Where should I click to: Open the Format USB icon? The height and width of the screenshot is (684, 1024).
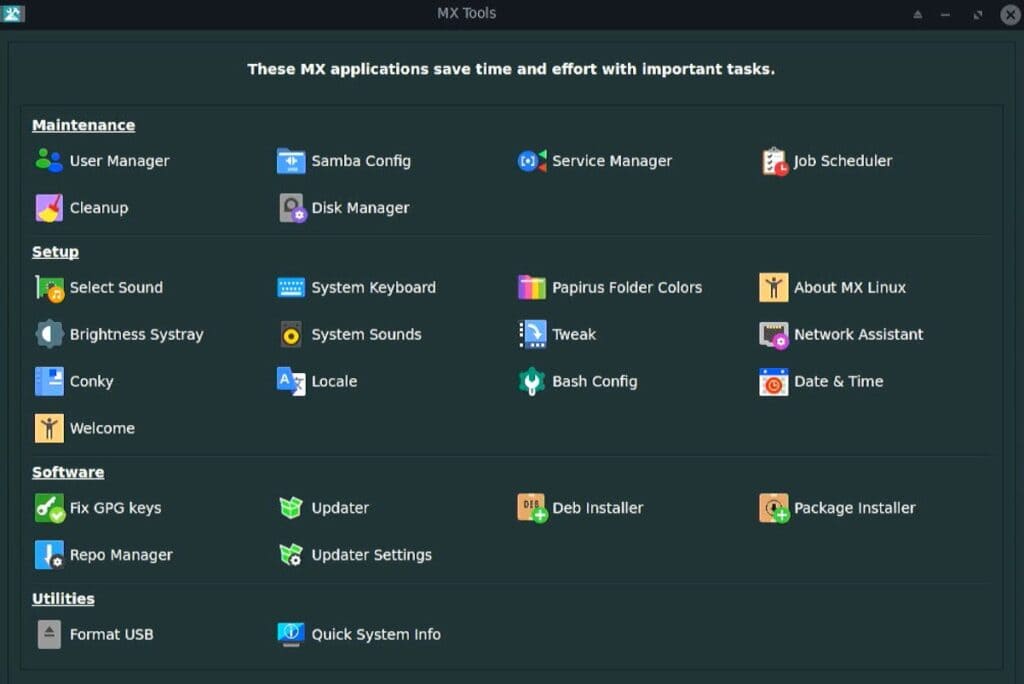pos(49,634)
